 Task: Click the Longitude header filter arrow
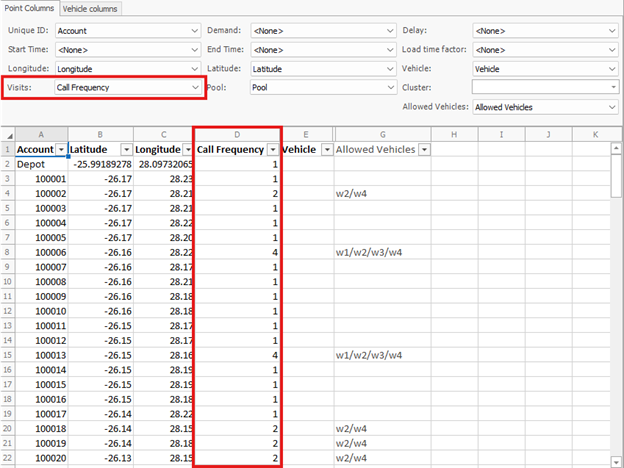(x=185, y=149)
